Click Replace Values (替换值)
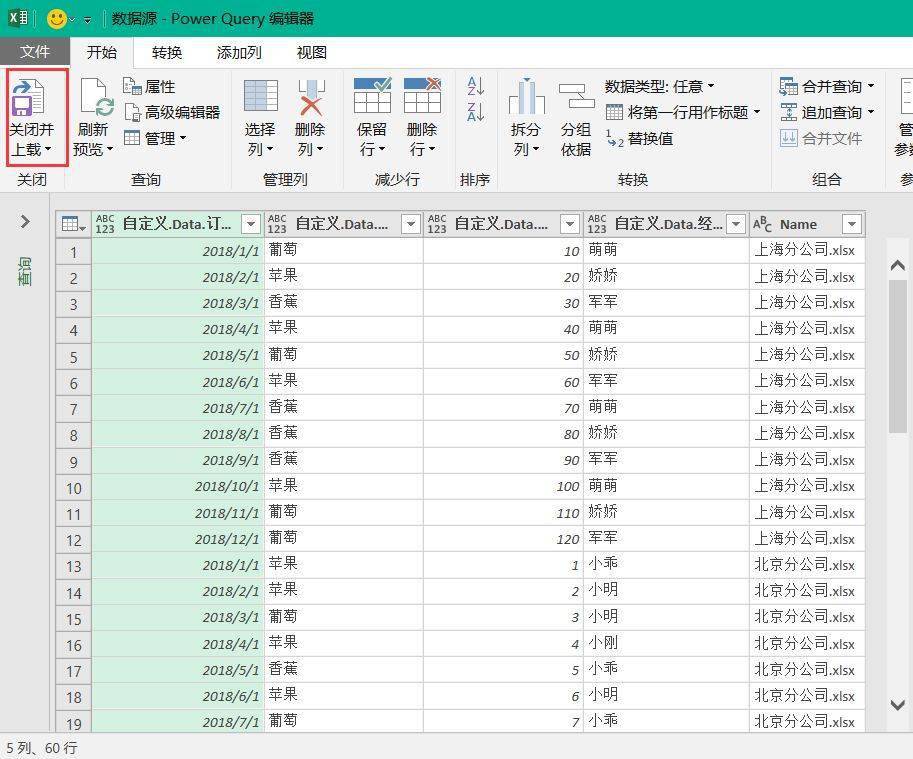 (x=640, y=139)
